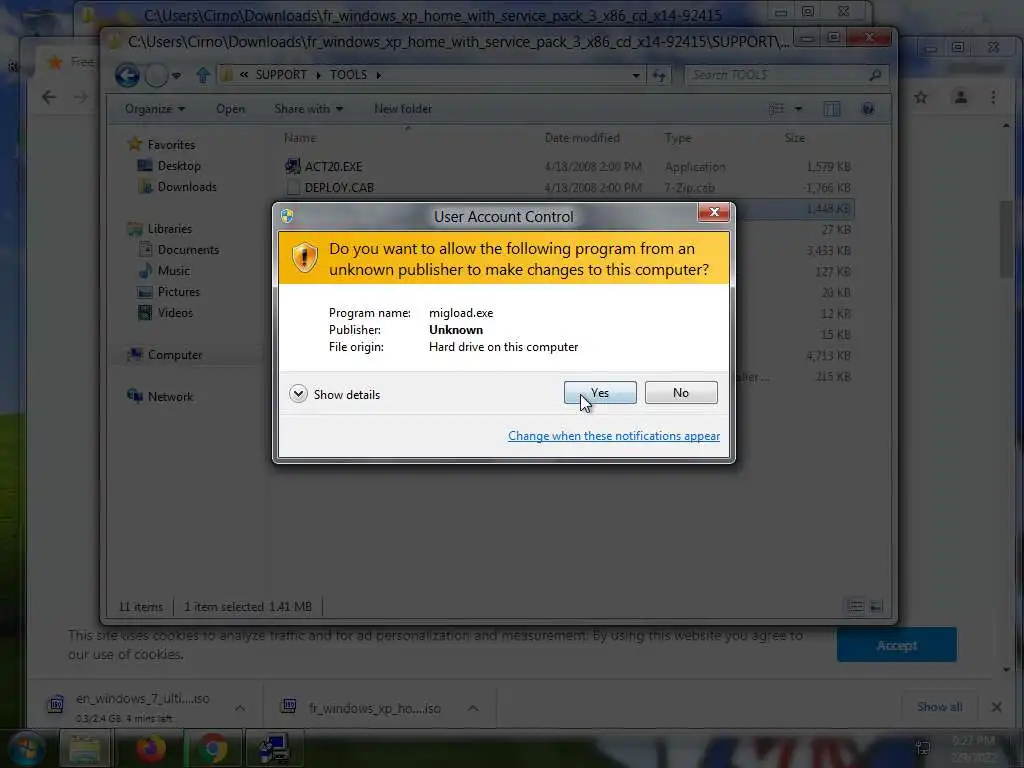Screen dimensions: 1024x768
Task: Click Open in Explorer toolbar
Action: coord(231,109)
